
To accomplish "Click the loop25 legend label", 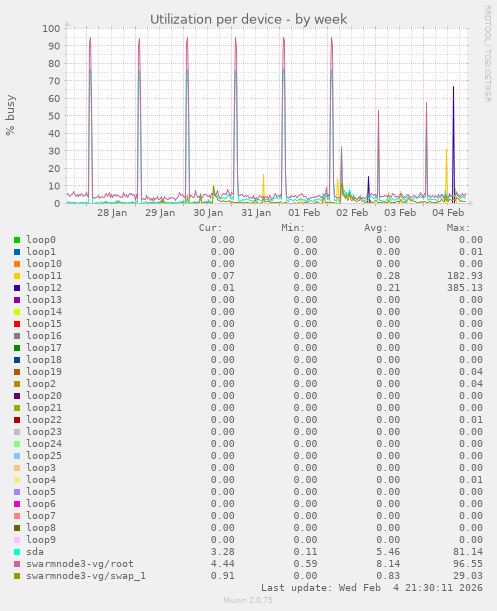I will [x=44, y=456].
